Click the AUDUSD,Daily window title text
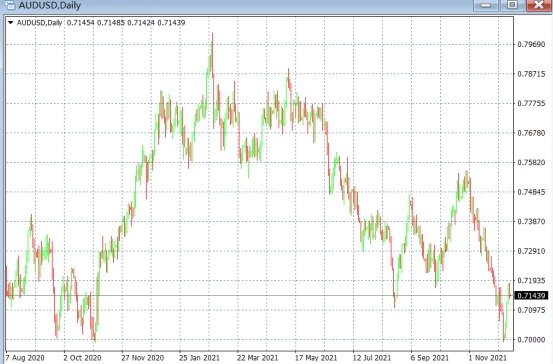 50,5
